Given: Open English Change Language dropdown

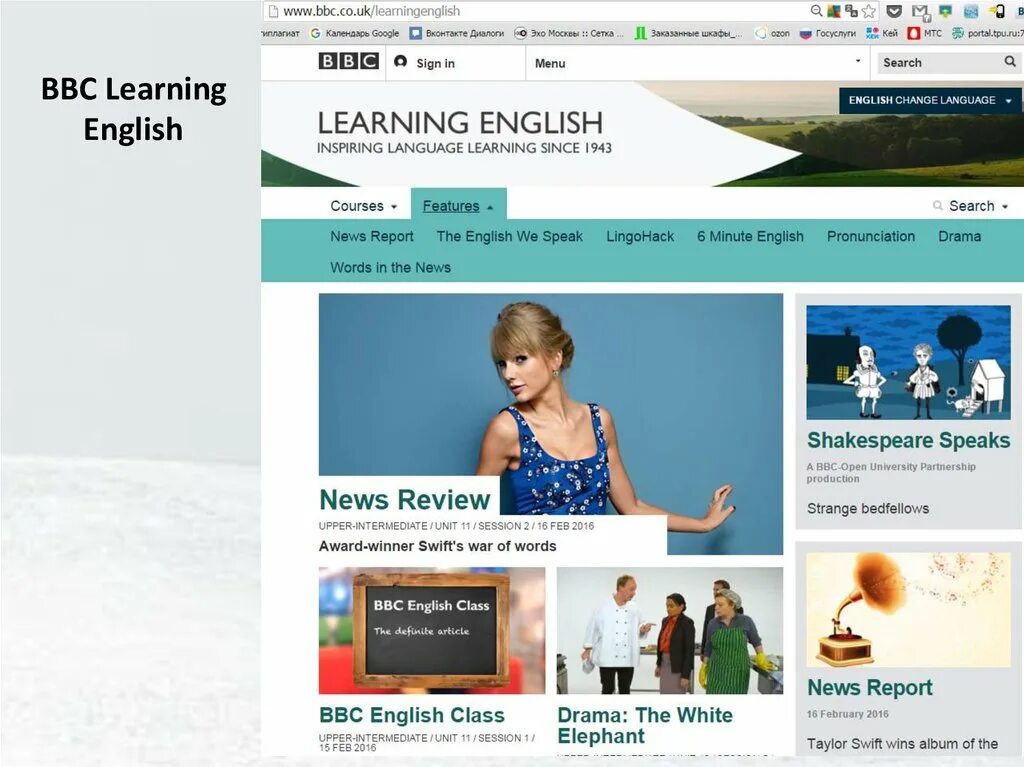Looking at the screenshot, I should point(929,101).
